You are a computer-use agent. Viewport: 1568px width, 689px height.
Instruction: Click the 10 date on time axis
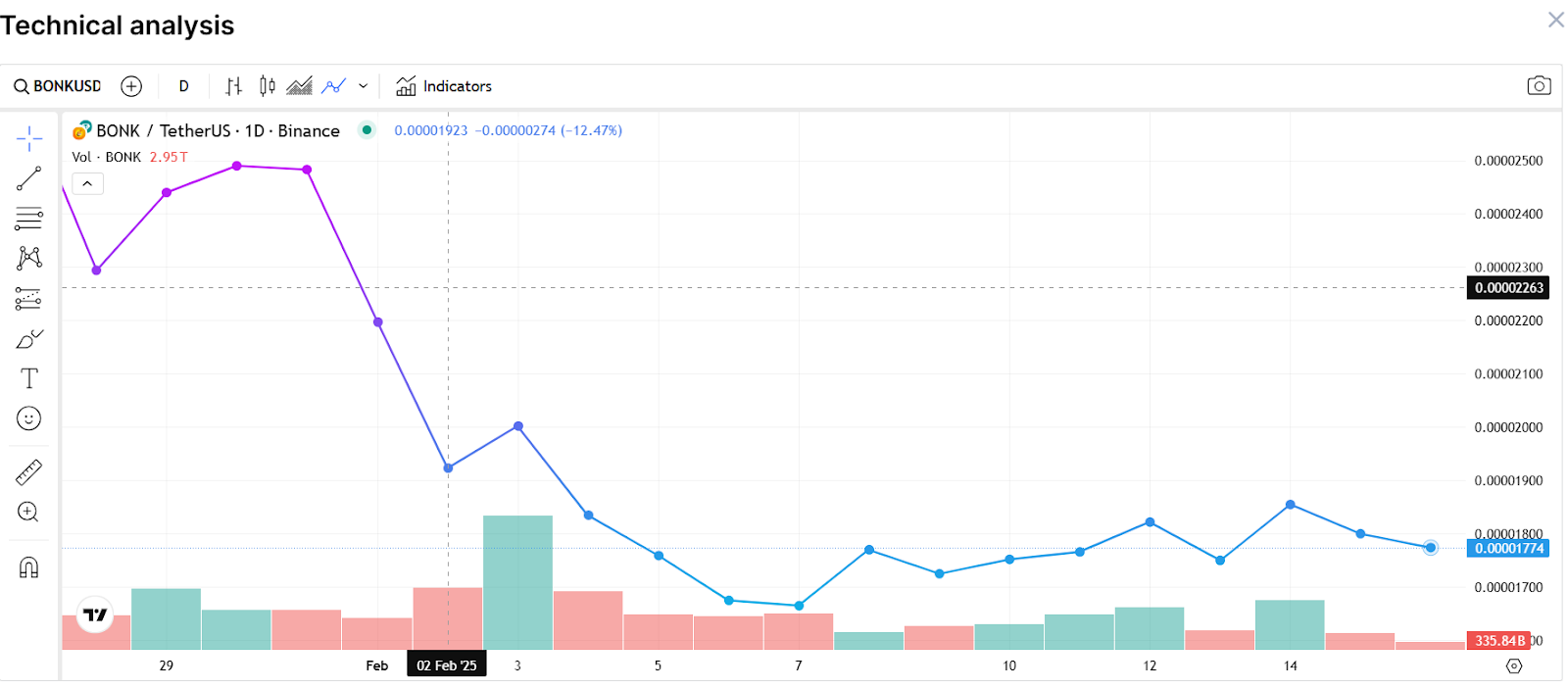[1009, 665]
